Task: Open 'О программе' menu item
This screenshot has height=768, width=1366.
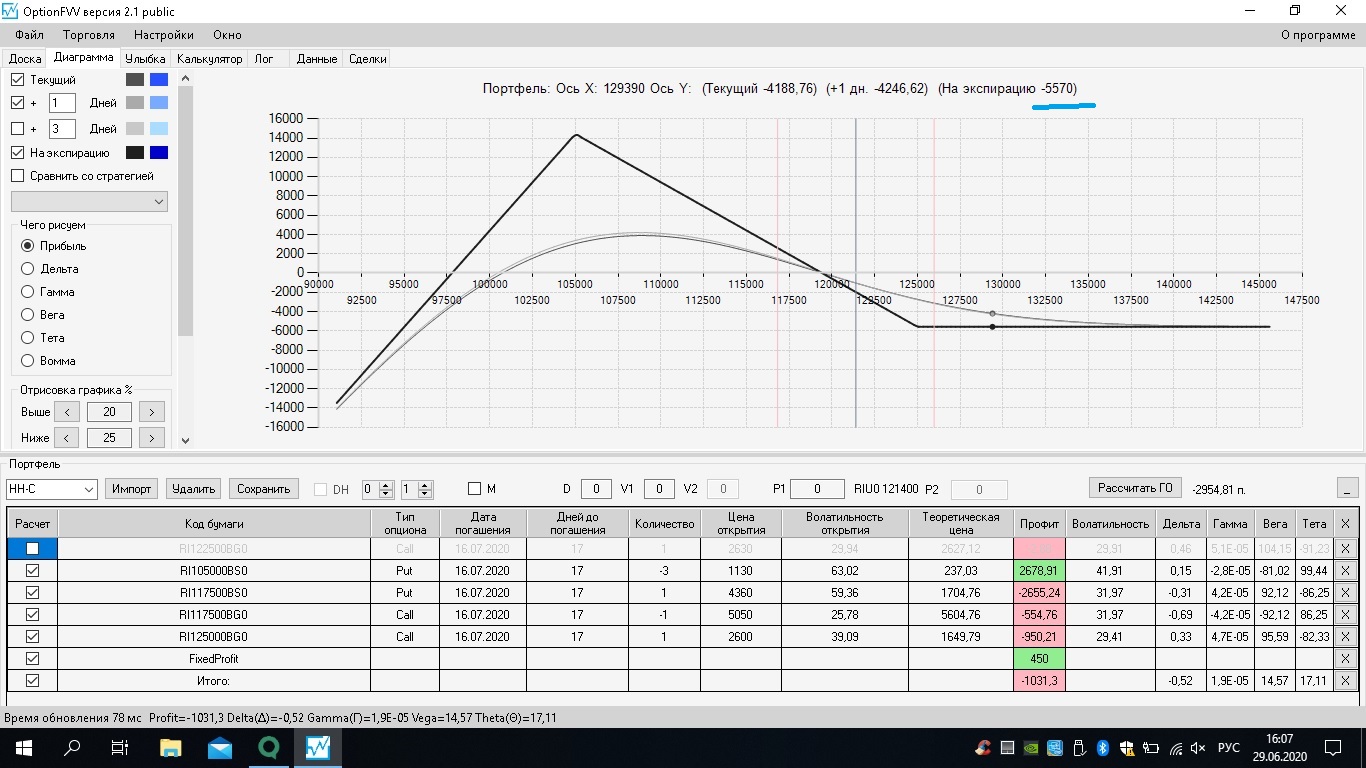Action: [x=1318, y=35]
